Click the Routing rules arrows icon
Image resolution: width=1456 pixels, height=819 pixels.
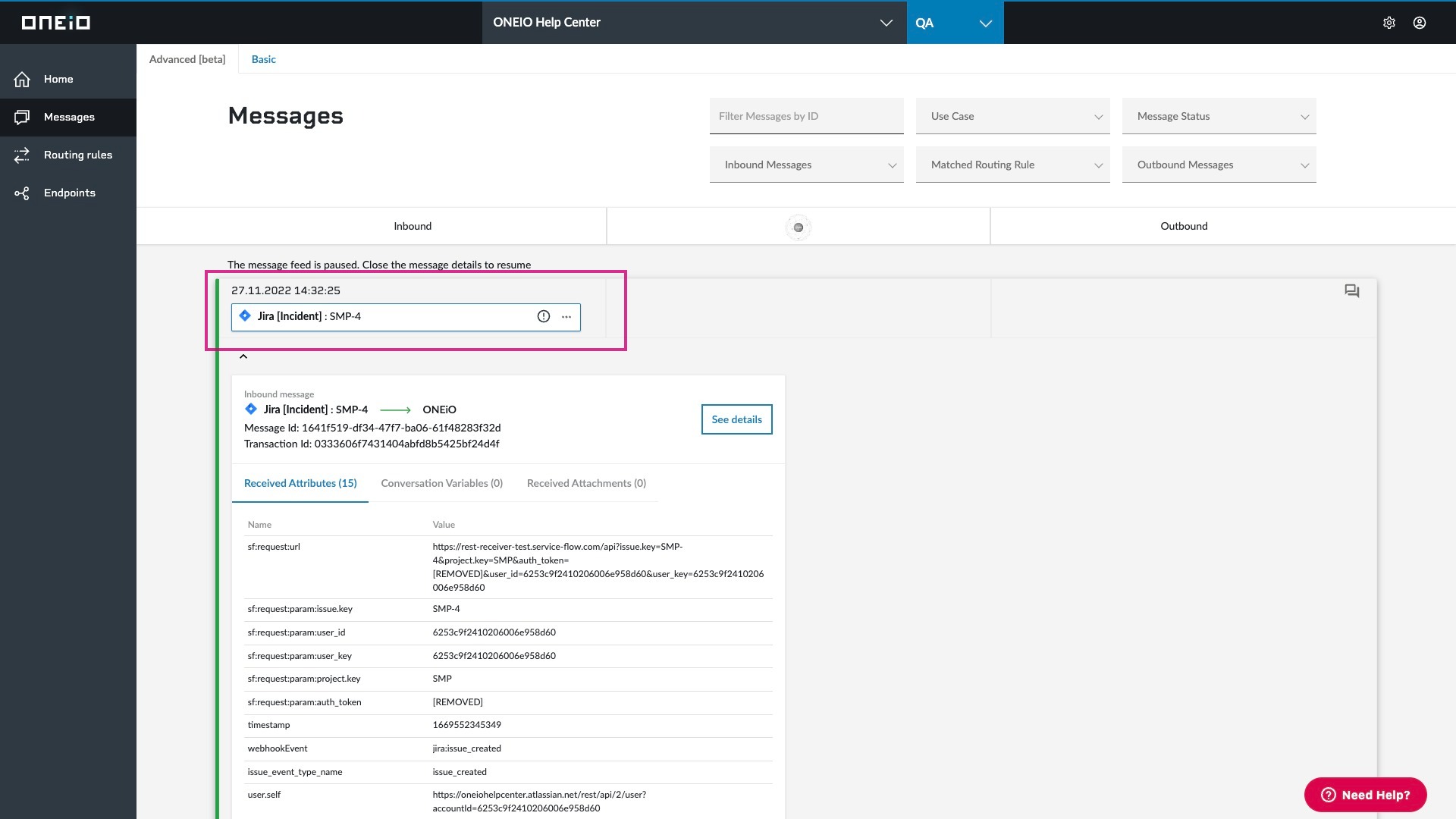pos(22,155)
